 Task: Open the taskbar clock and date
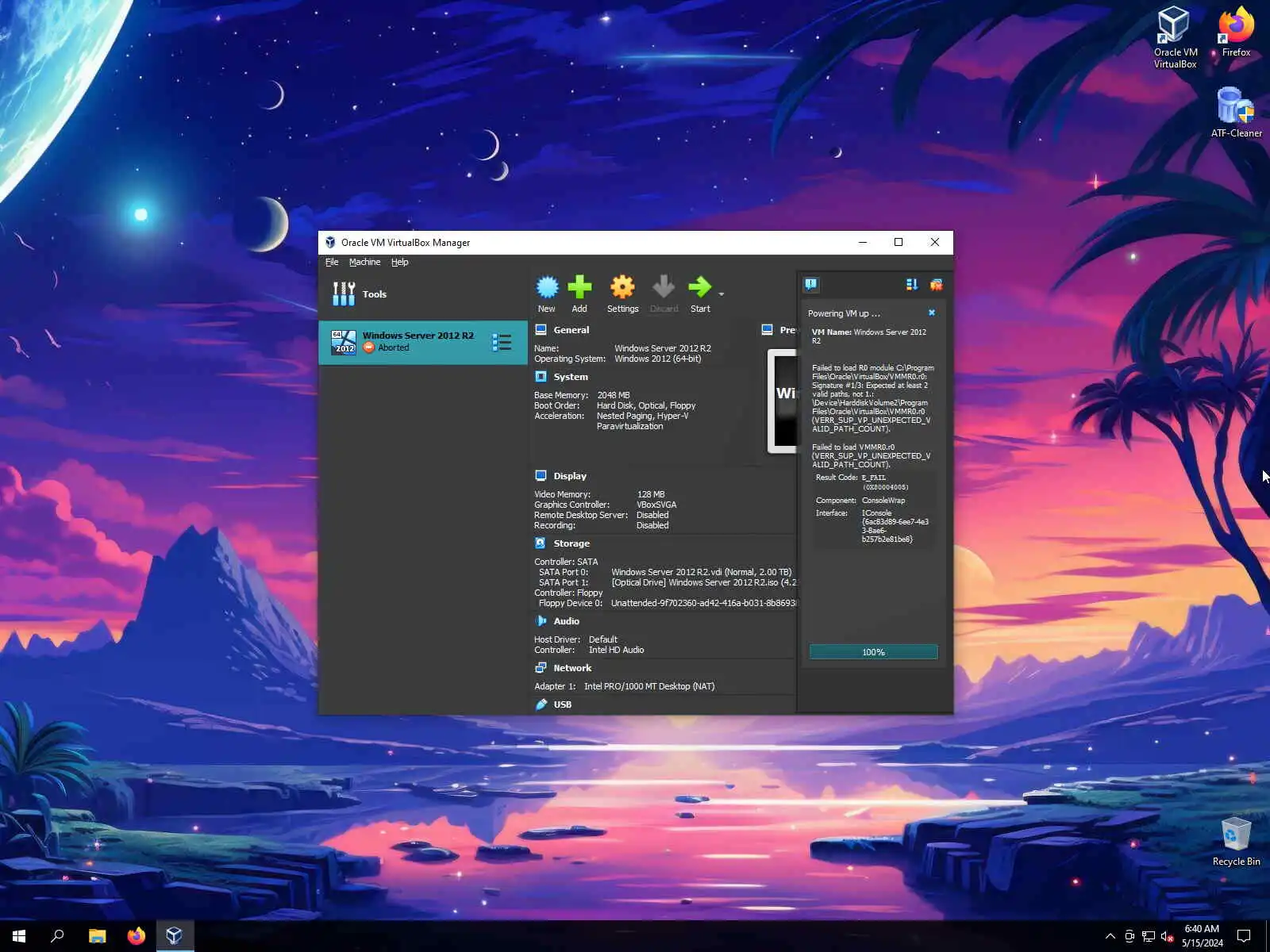click(1202, 936)
